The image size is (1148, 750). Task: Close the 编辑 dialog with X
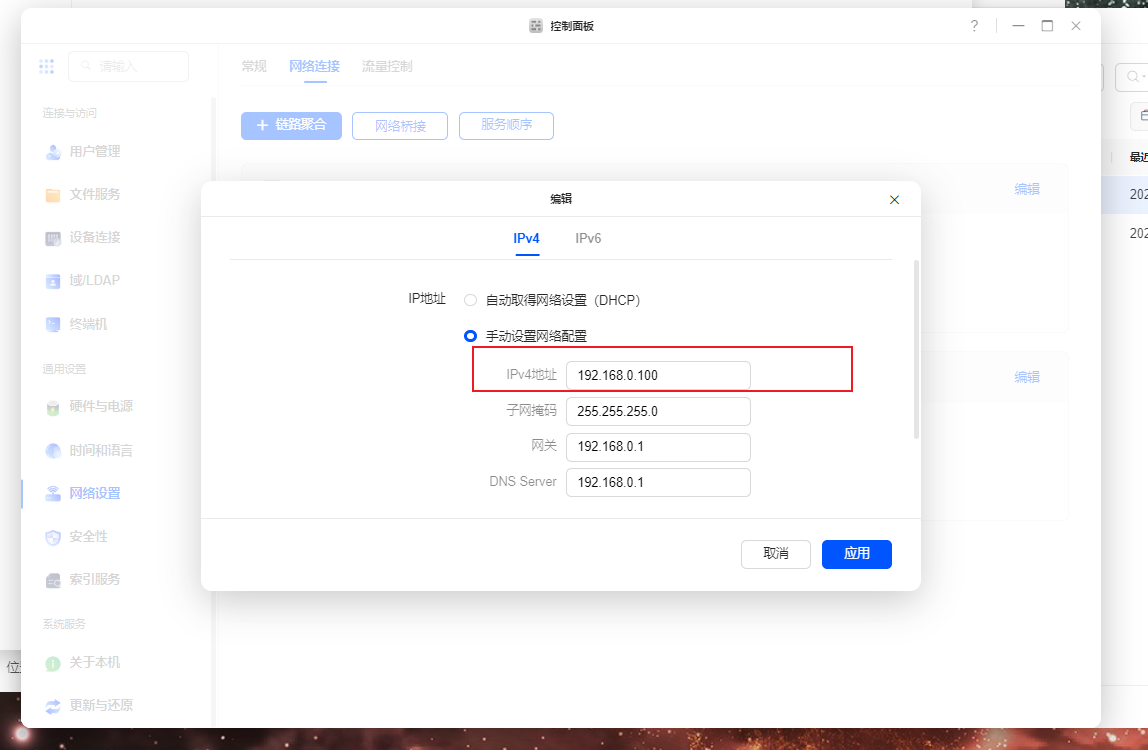coord(894,200)
